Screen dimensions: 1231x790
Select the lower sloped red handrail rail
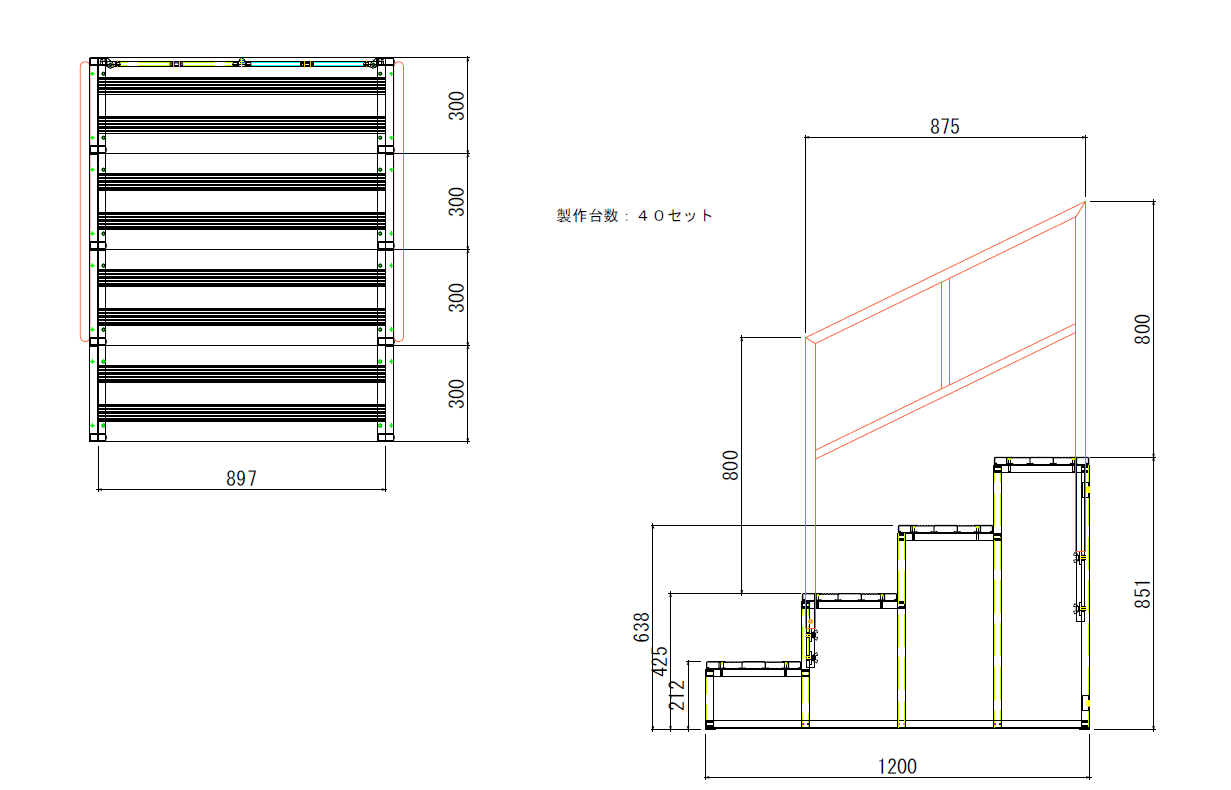click(x=945, y=390)
